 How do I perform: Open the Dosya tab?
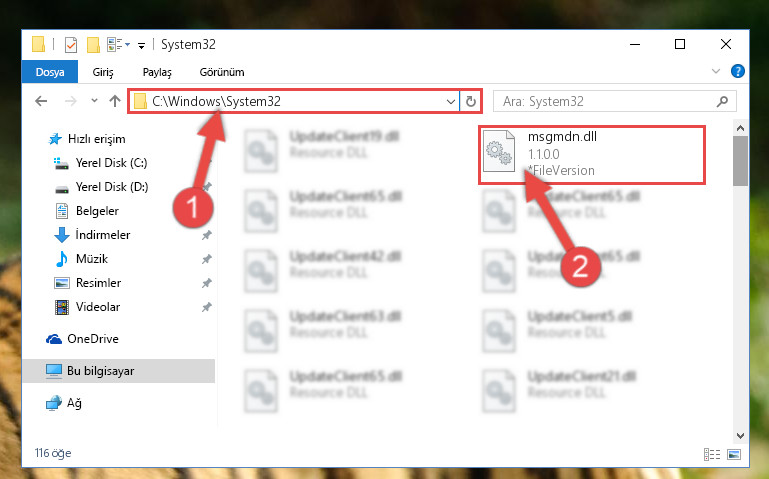[x=50, y=72]
